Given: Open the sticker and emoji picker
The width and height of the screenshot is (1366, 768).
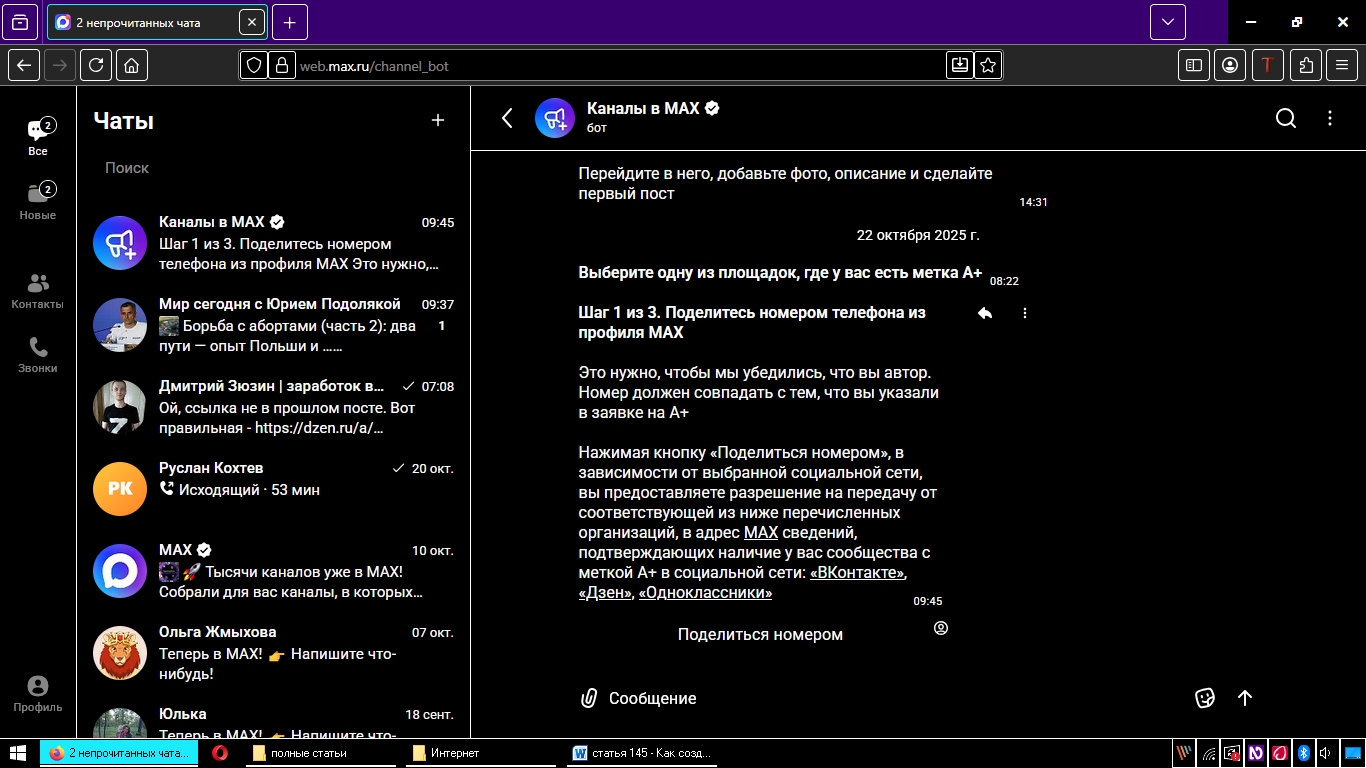Looking at the screenshot, I should tap(1205, 698).
